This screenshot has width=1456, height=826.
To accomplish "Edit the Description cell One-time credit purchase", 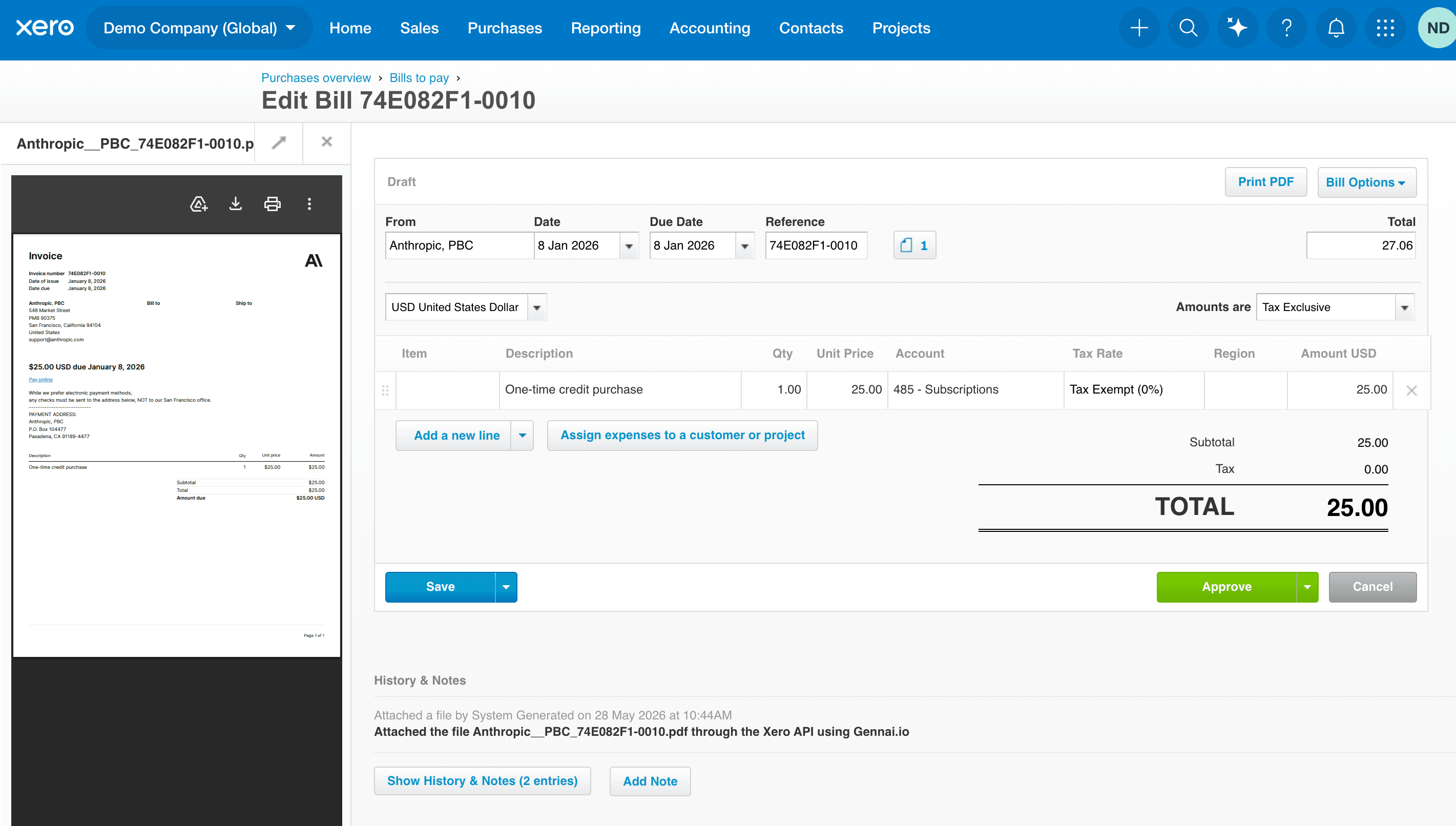I will point(620,390).
